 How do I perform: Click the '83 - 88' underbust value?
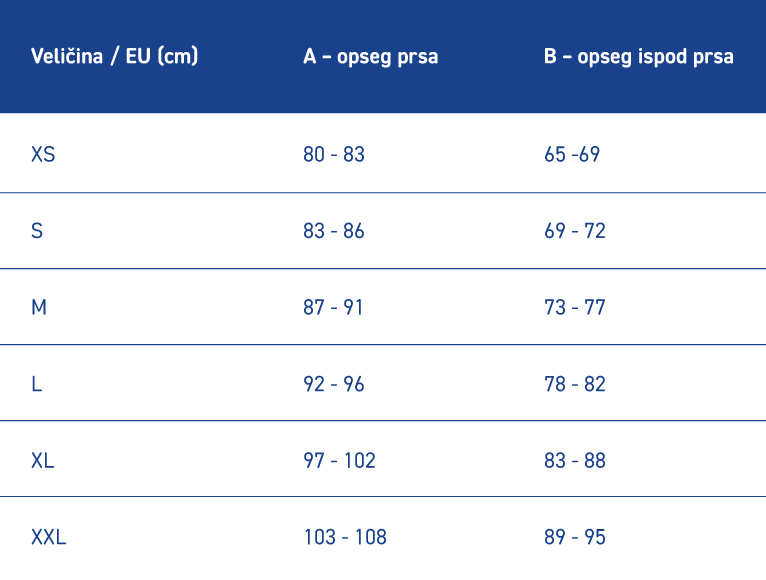pyautogui.click(x=575, y=460)
